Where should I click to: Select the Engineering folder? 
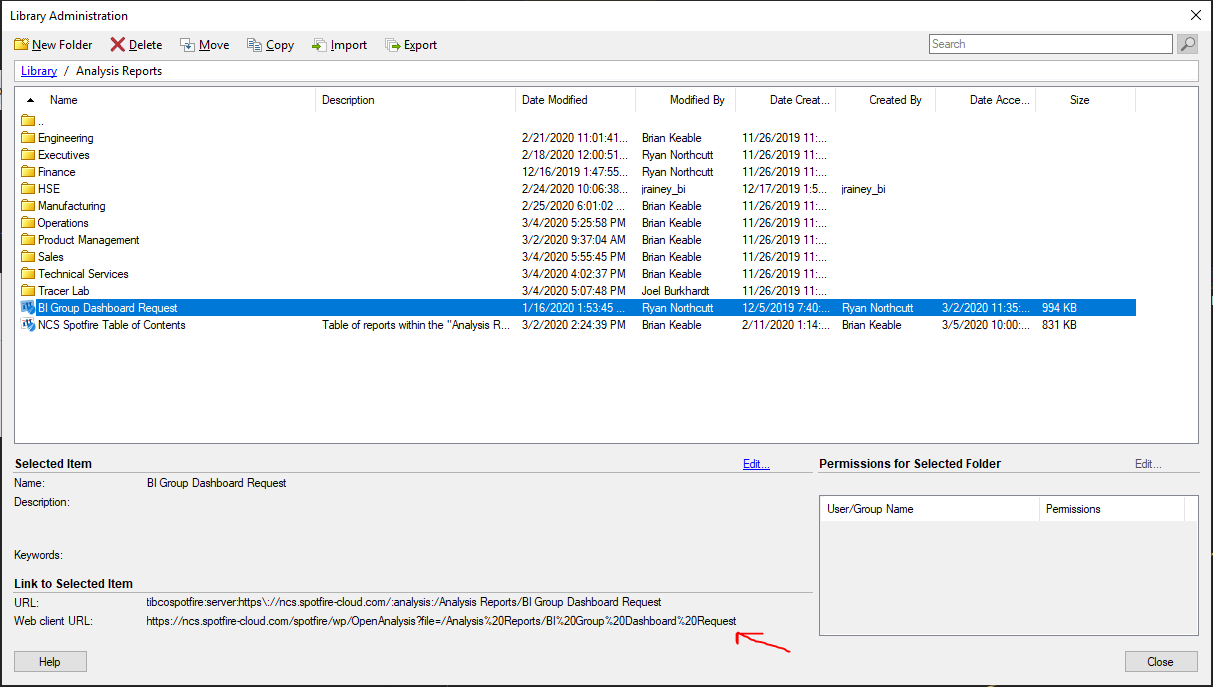pos(65,138)
